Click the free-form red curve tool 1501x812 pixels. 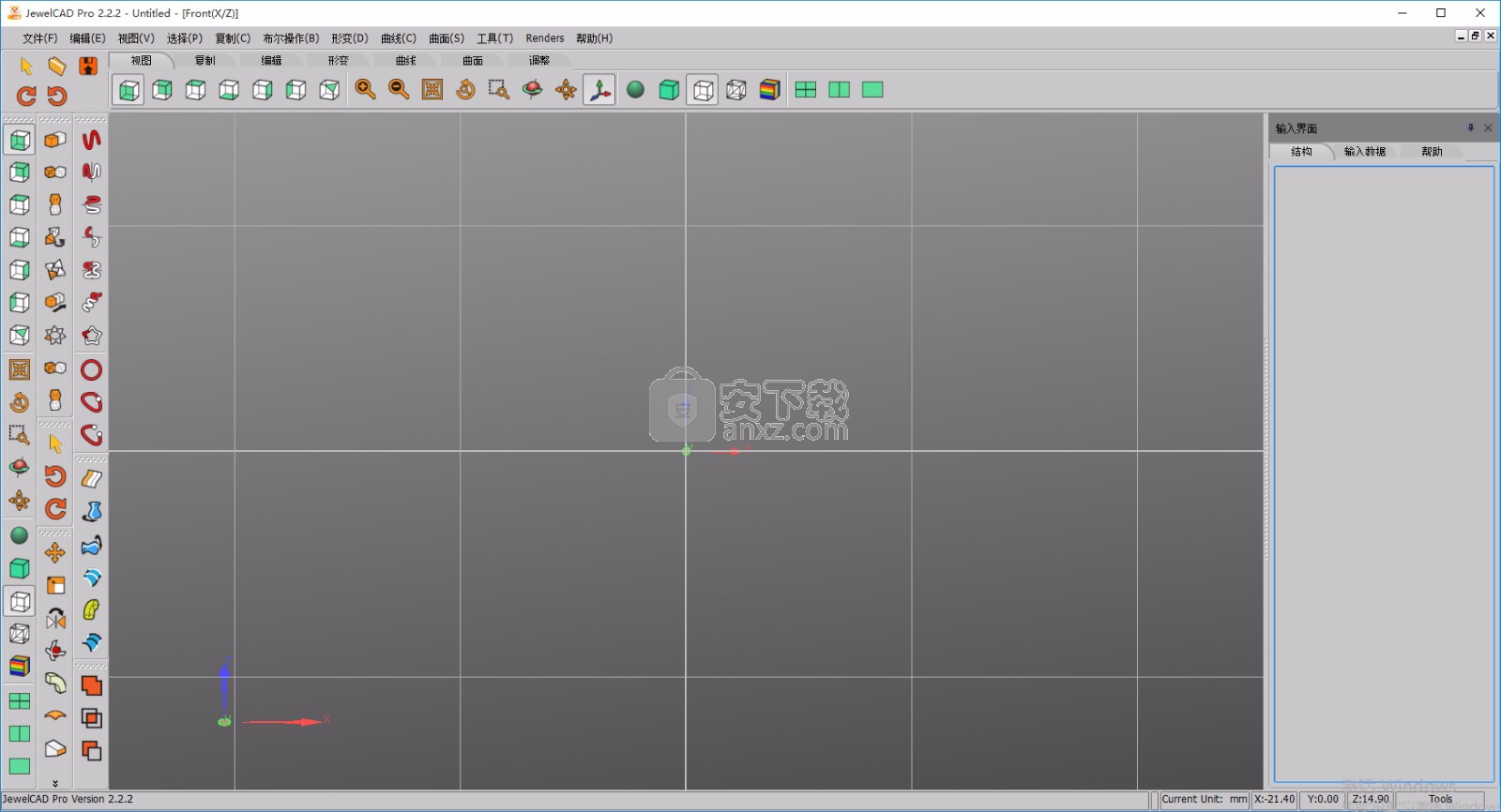[91, 140]
